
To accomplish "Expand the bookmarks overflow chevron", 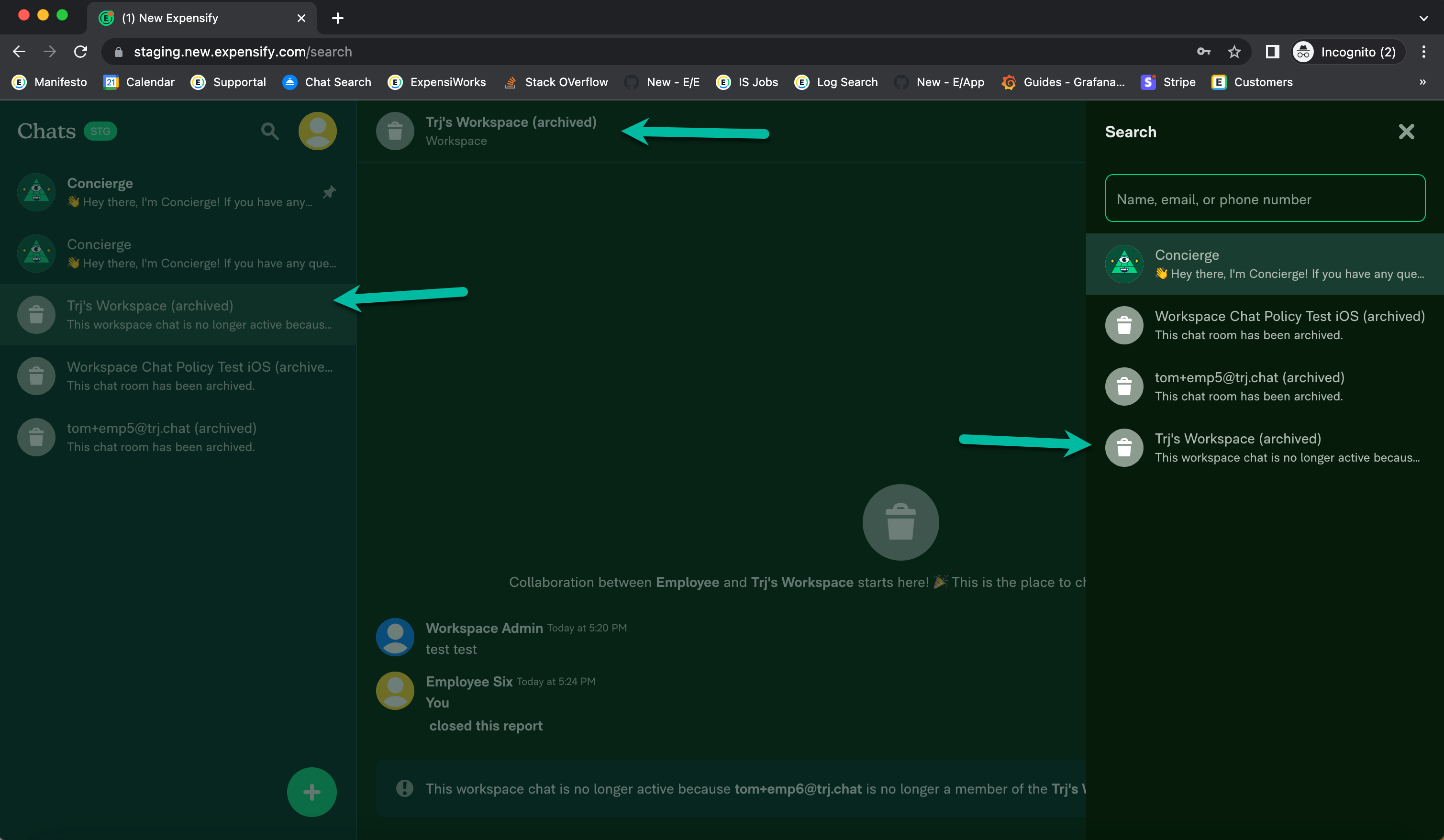I will (1423, 82).
